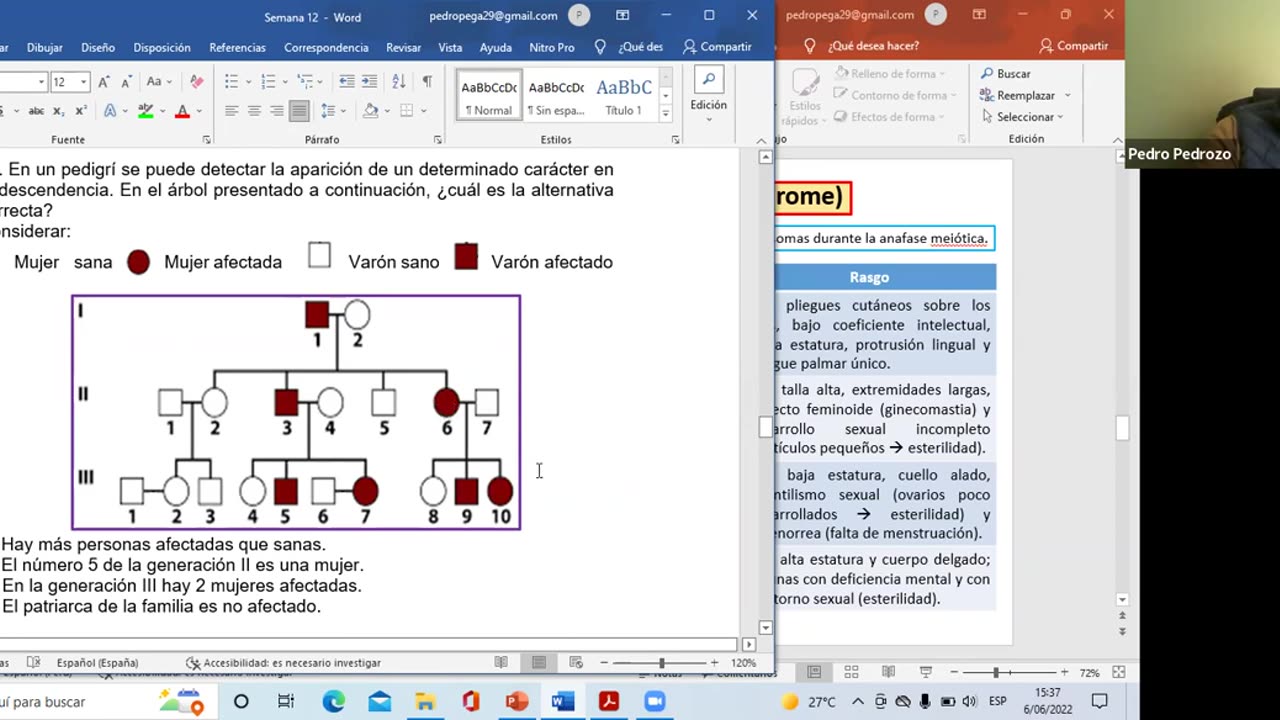Open Diseño tab
Viewport: 1280px width, 720px height.
(98, 47)
